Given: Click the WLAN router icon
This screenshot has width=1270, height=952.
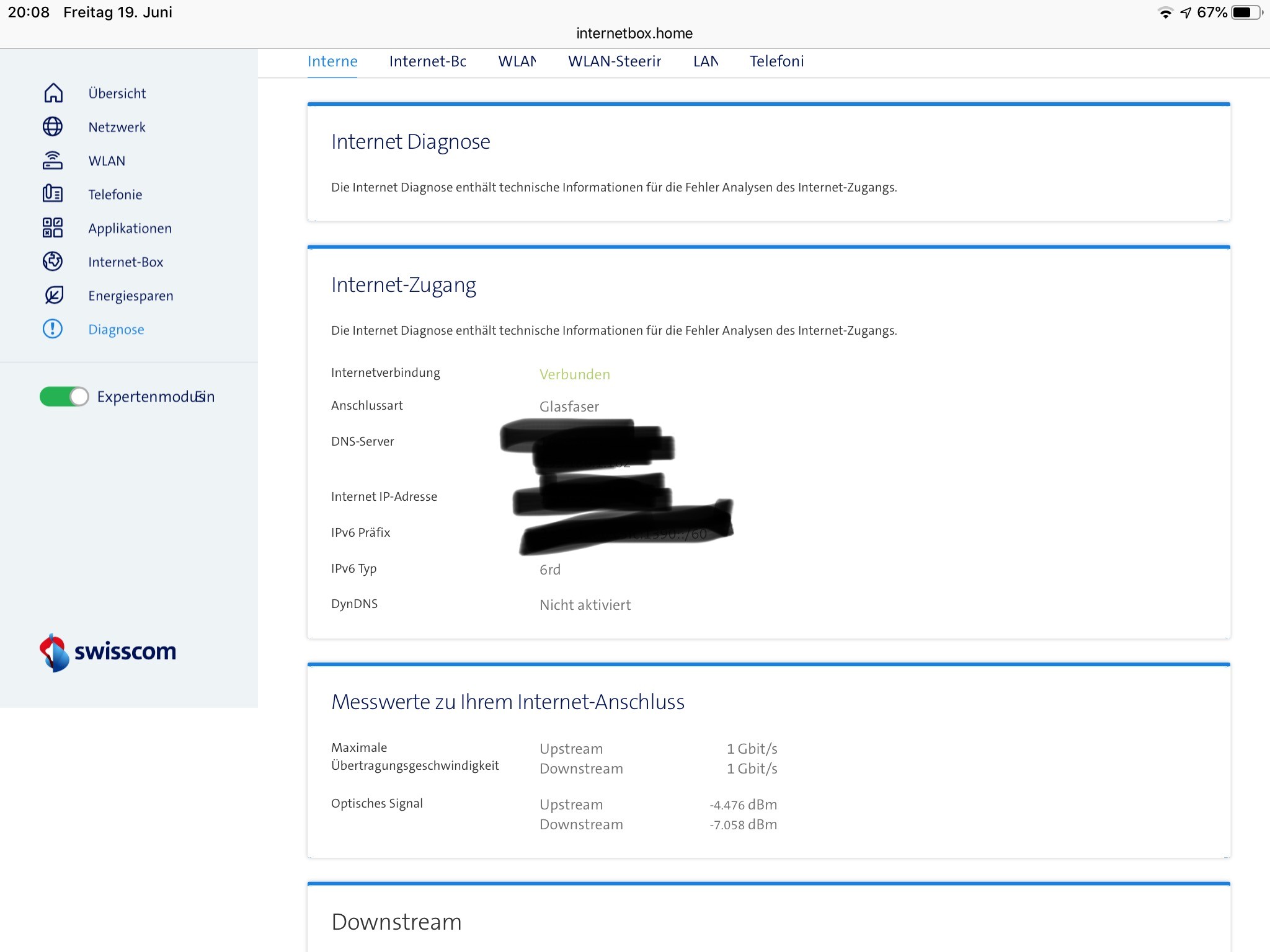Looking at the screenshot, I should tap(53, 161).
